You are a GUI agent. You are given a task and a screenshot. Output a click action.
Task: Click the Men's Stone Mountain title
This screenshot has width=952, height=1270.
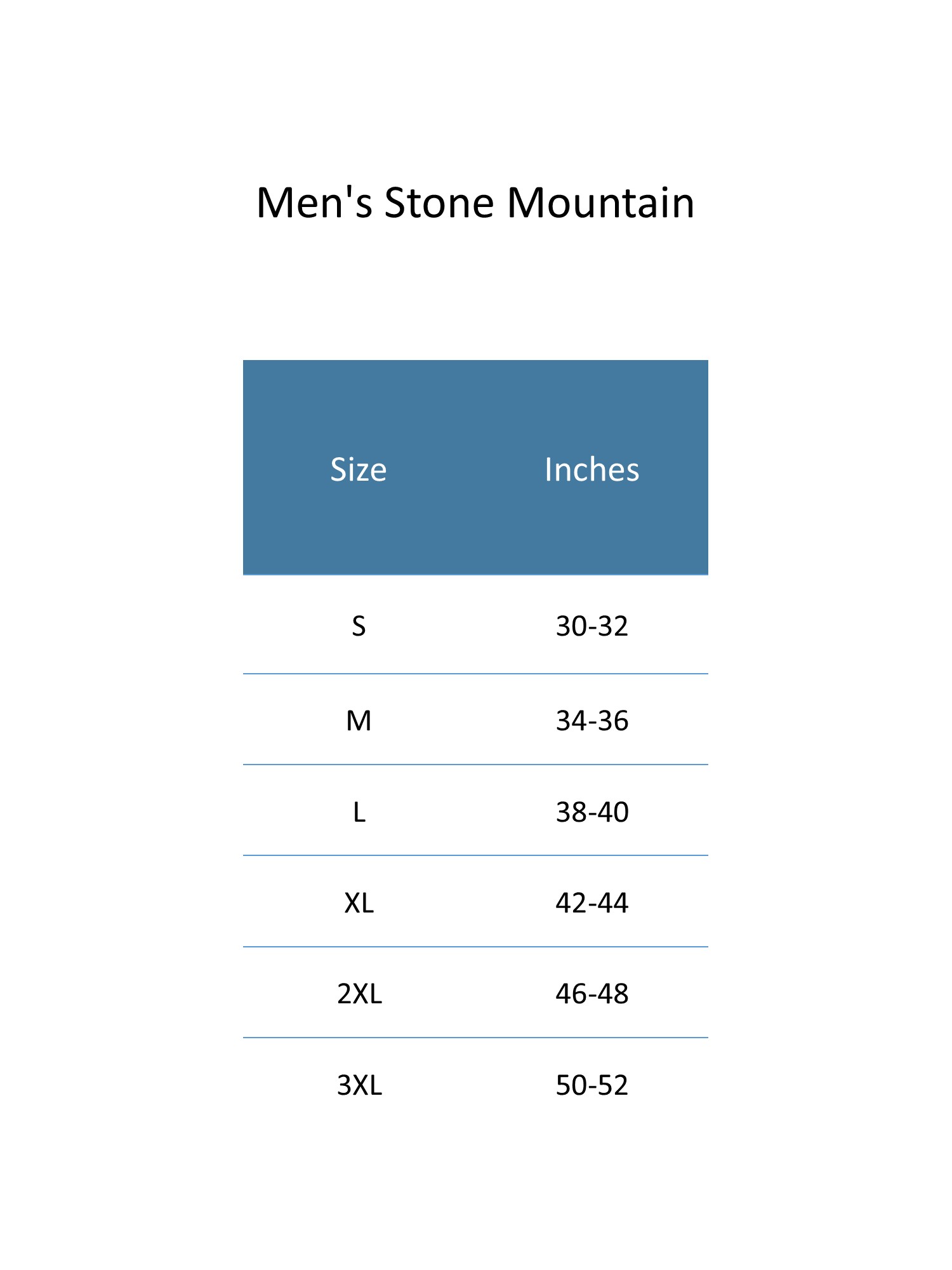(x=475, y=203)
